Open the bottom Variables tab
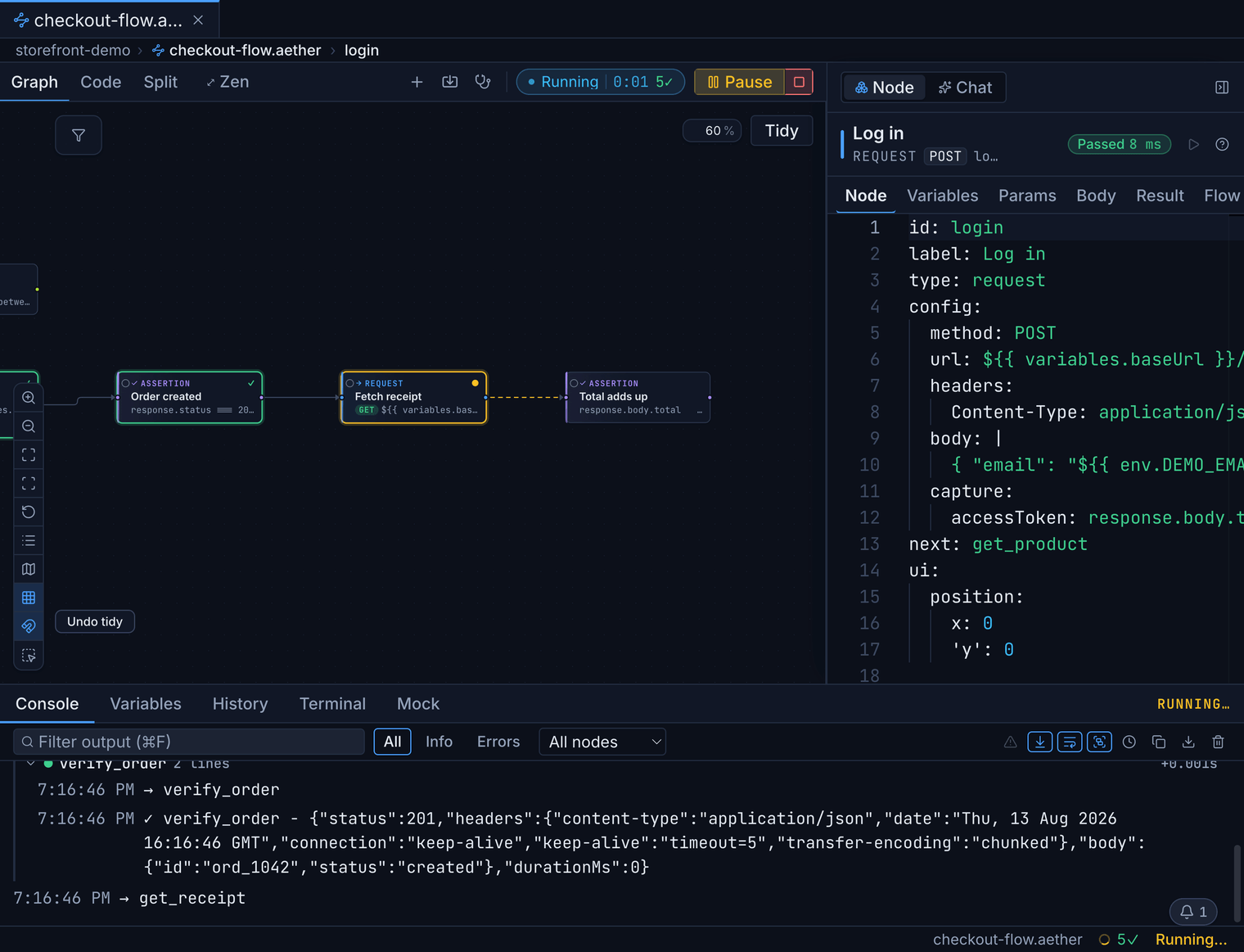 [146, 704]
